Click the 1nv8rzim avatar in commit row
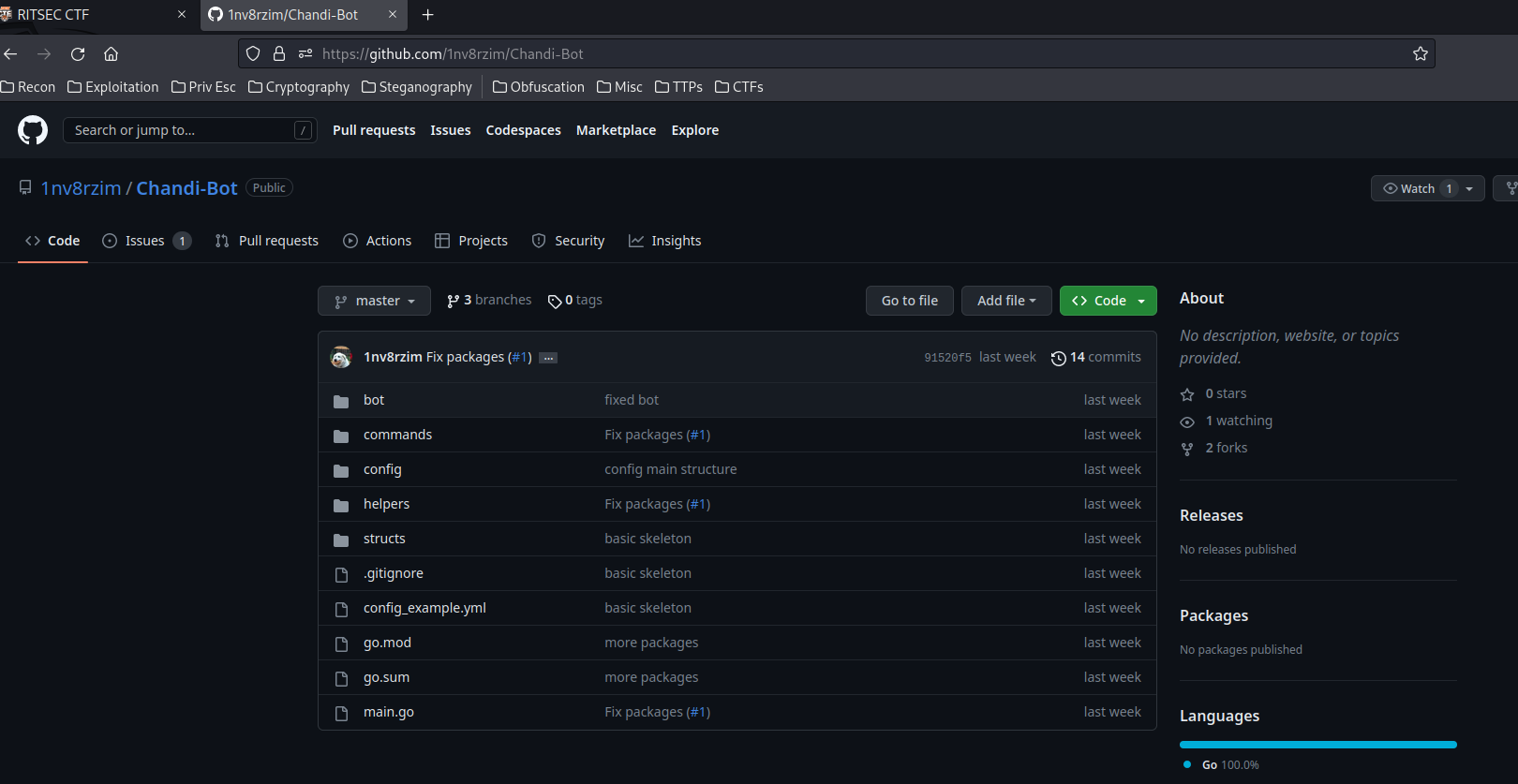1518x784 pixels. 341,357
